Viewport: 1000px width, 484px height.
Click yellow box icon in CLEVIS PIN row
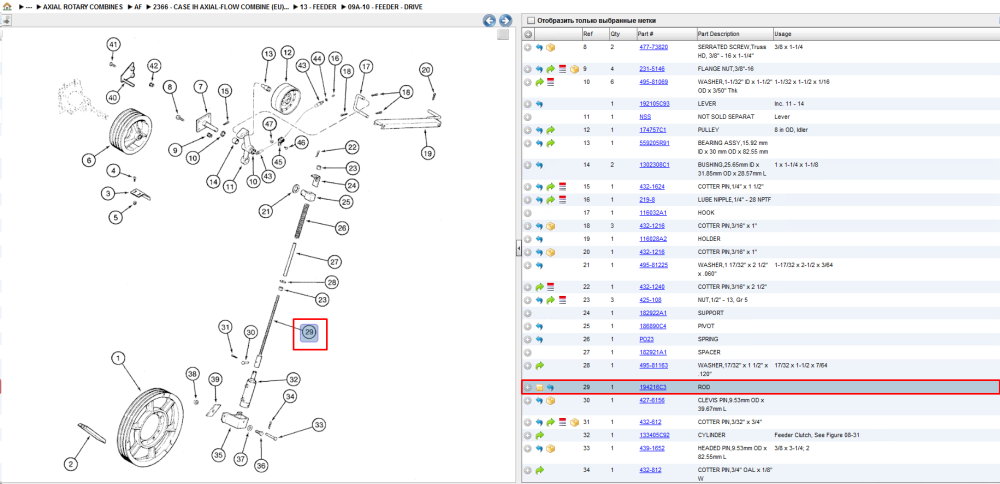[550, 400]
